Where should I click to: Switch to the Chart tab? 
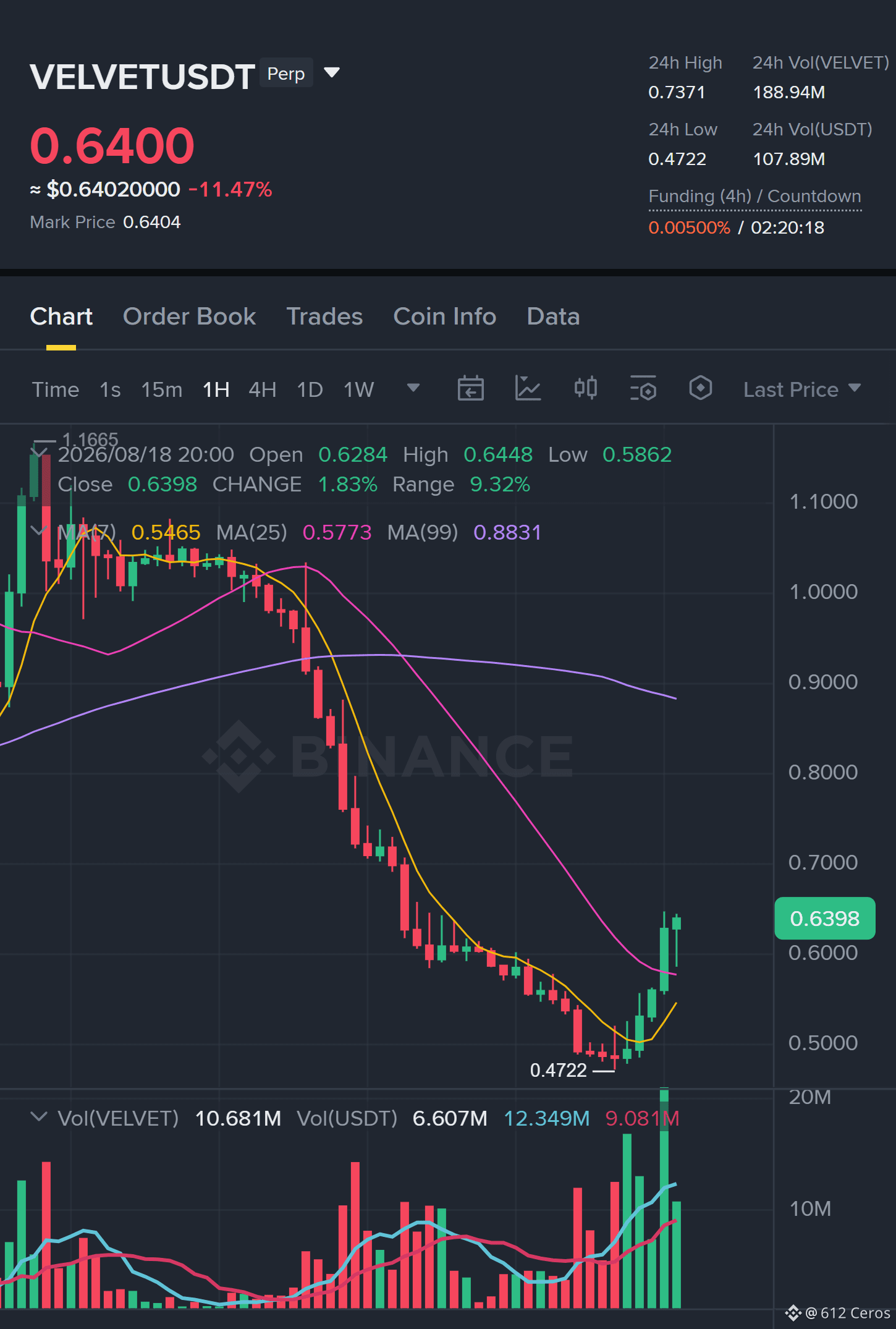pyautogui.click(x=61, y=316)
